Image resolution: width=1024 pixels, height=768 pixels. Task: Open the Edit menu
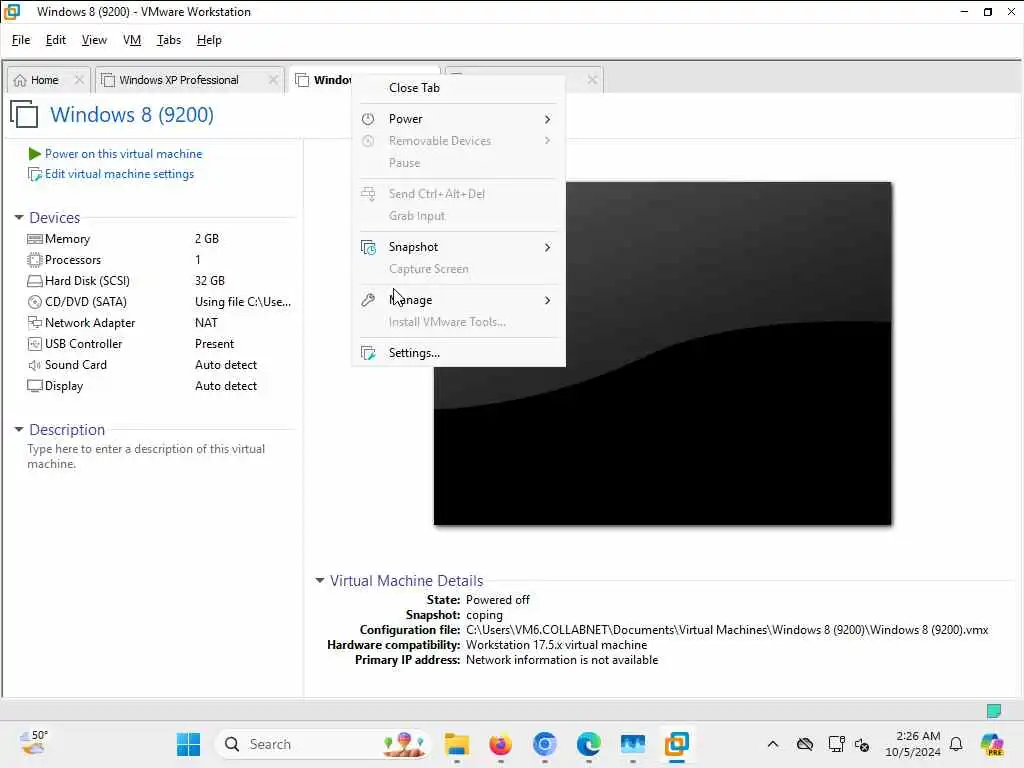(56, 40)
